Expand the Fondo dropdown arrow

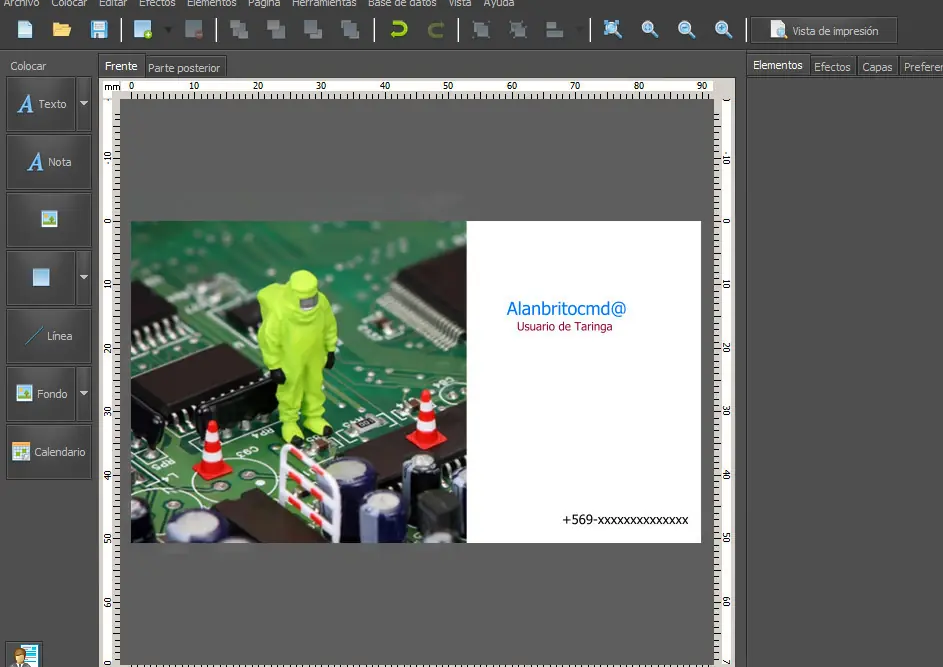(84, 394)
